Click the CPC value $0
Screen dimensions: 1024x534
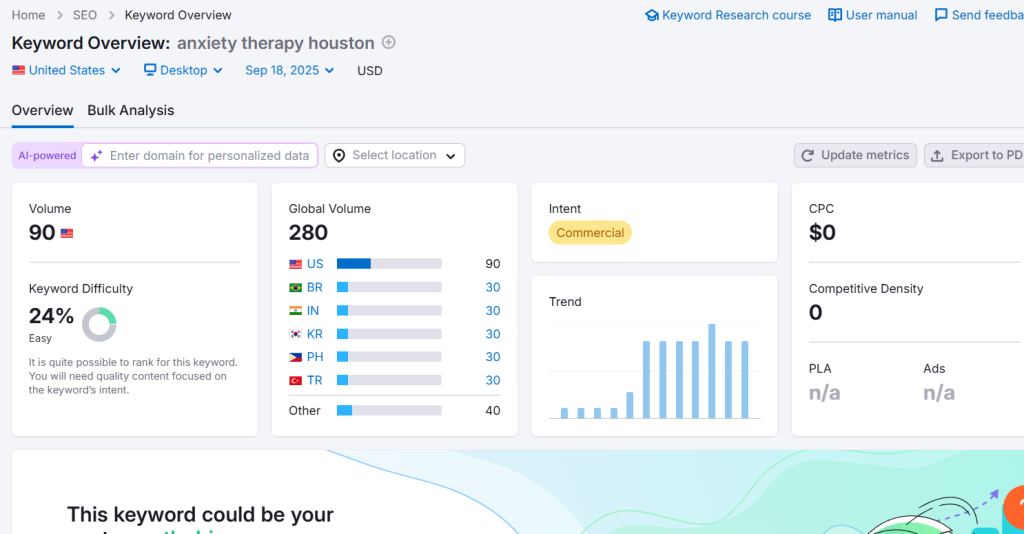point(822,232)
